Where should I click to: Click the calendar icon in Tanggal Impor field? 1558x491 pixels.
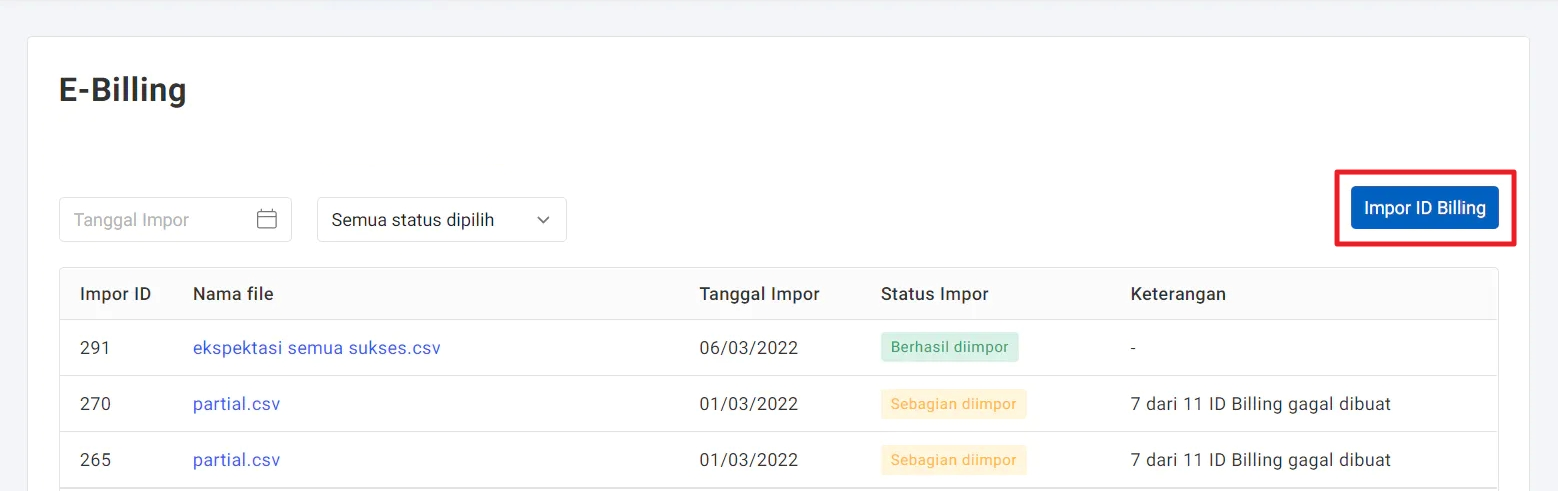[x=266, y=219]
